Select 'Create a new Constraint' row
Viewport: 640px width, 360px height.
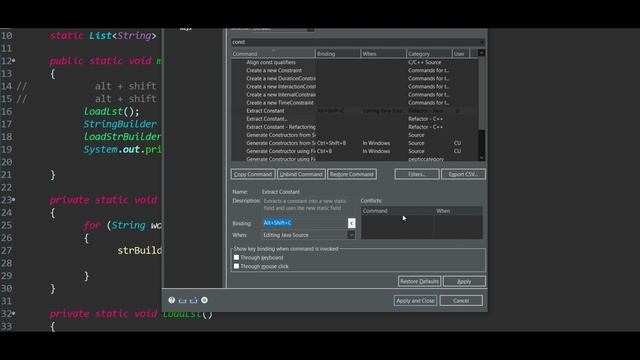354,71
